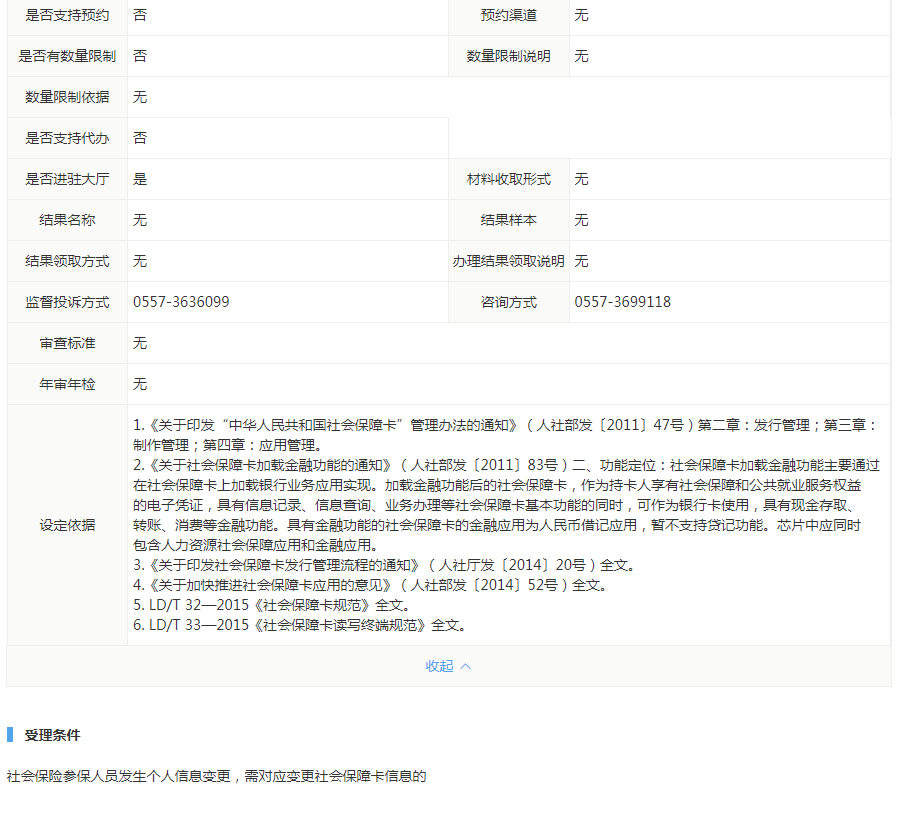The width and height of the screenshot is (919, 827).
Task: Click the 咨询方式 phone number 0557-3699118
Action: (622, 302)
